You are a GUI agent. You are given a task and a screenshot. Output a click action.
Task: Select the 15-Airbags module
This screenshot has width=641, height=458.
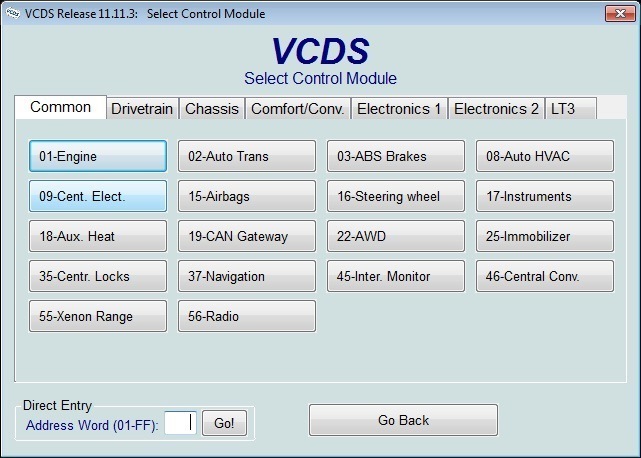pyautogui.click(x=247, y=196)
